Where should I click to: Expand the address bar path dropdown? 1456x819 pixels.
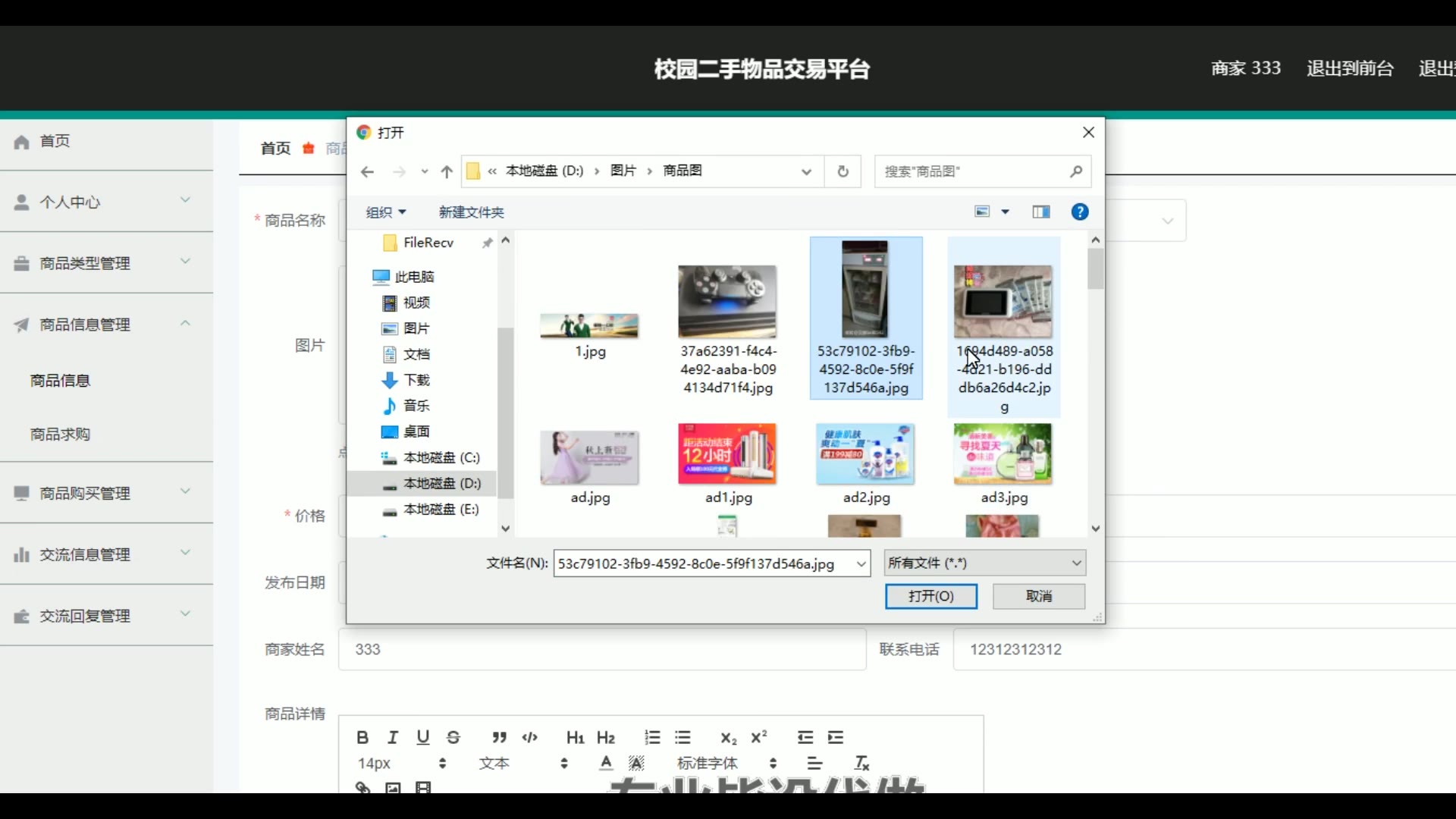tap(806, 171)
